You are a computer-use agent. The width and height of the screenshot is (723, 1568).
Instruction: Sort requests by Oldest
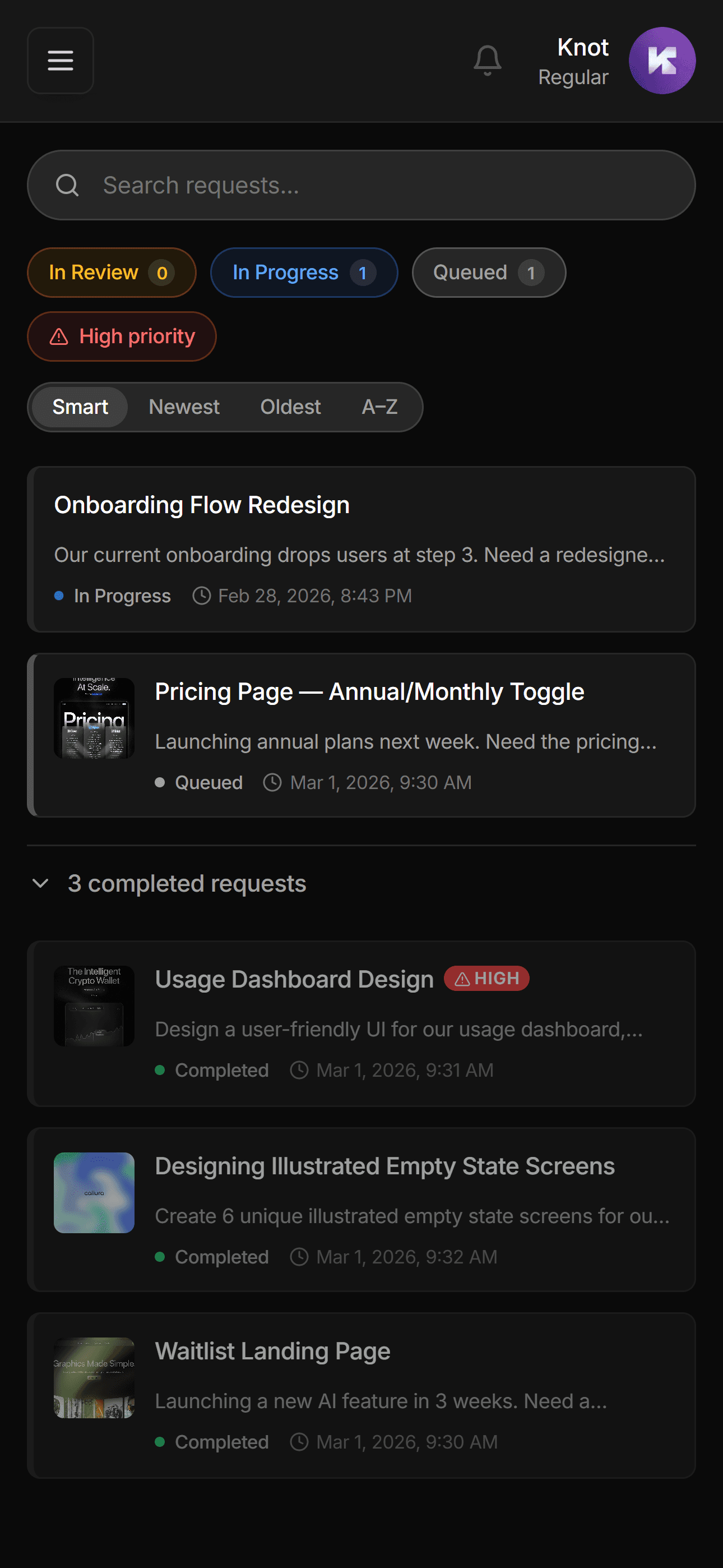point(290,407)
